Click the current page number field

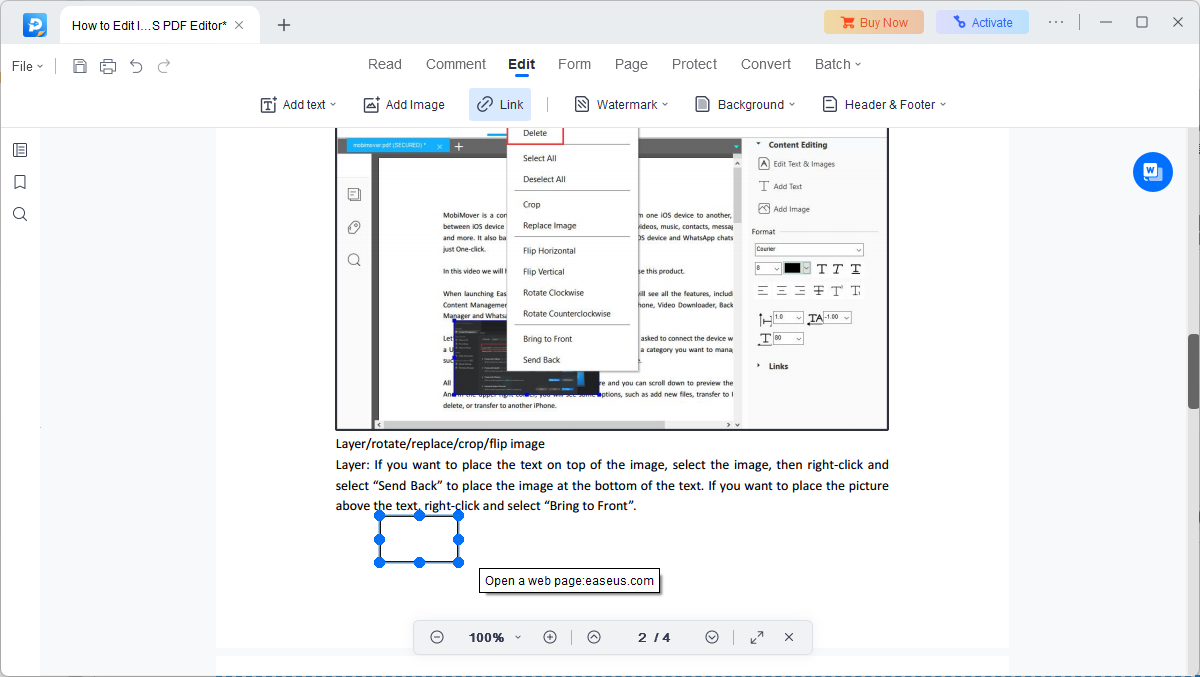point(642,637)
